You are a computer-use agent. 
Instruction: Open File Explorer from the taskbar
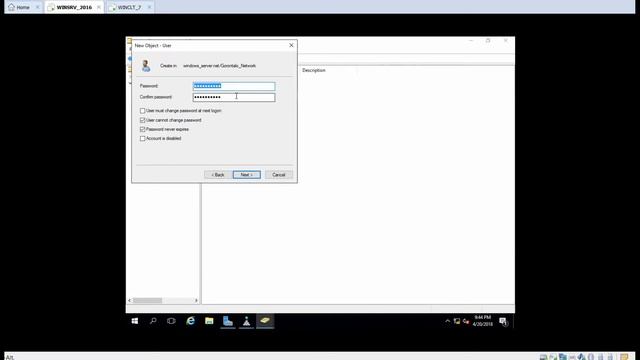click(209, 321)
